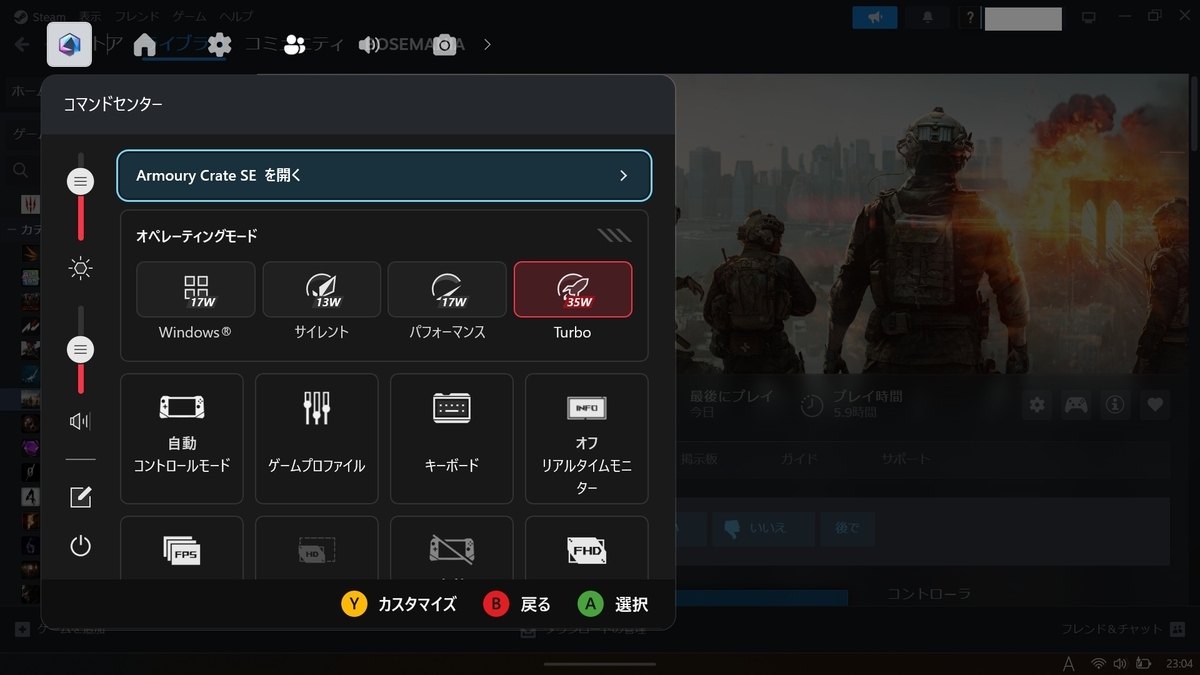1200x675 pixels.
Task: Open the ゲームプロファイル tile
Action: 317,438
